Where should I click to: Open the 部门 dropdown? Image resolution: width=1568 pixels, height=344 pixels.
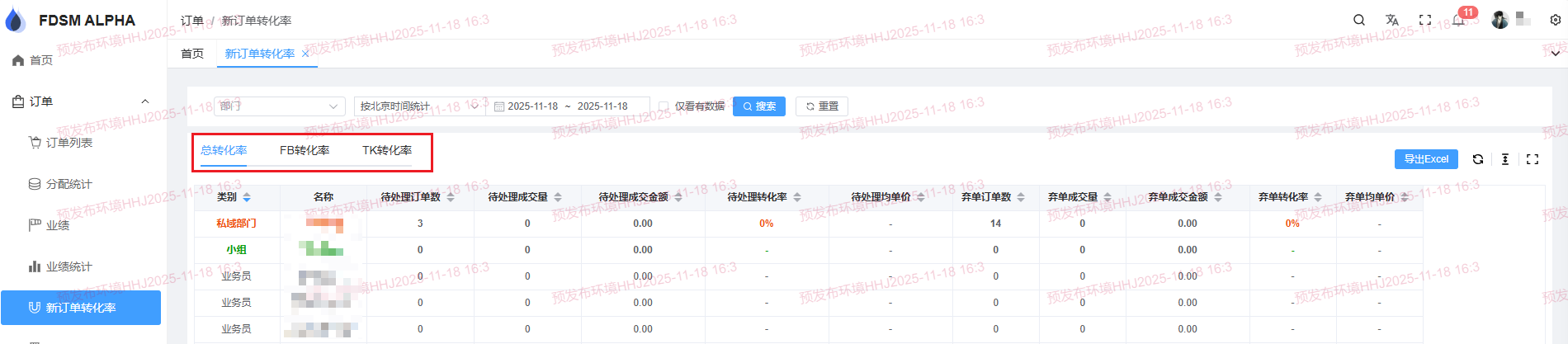coord(280,106)
